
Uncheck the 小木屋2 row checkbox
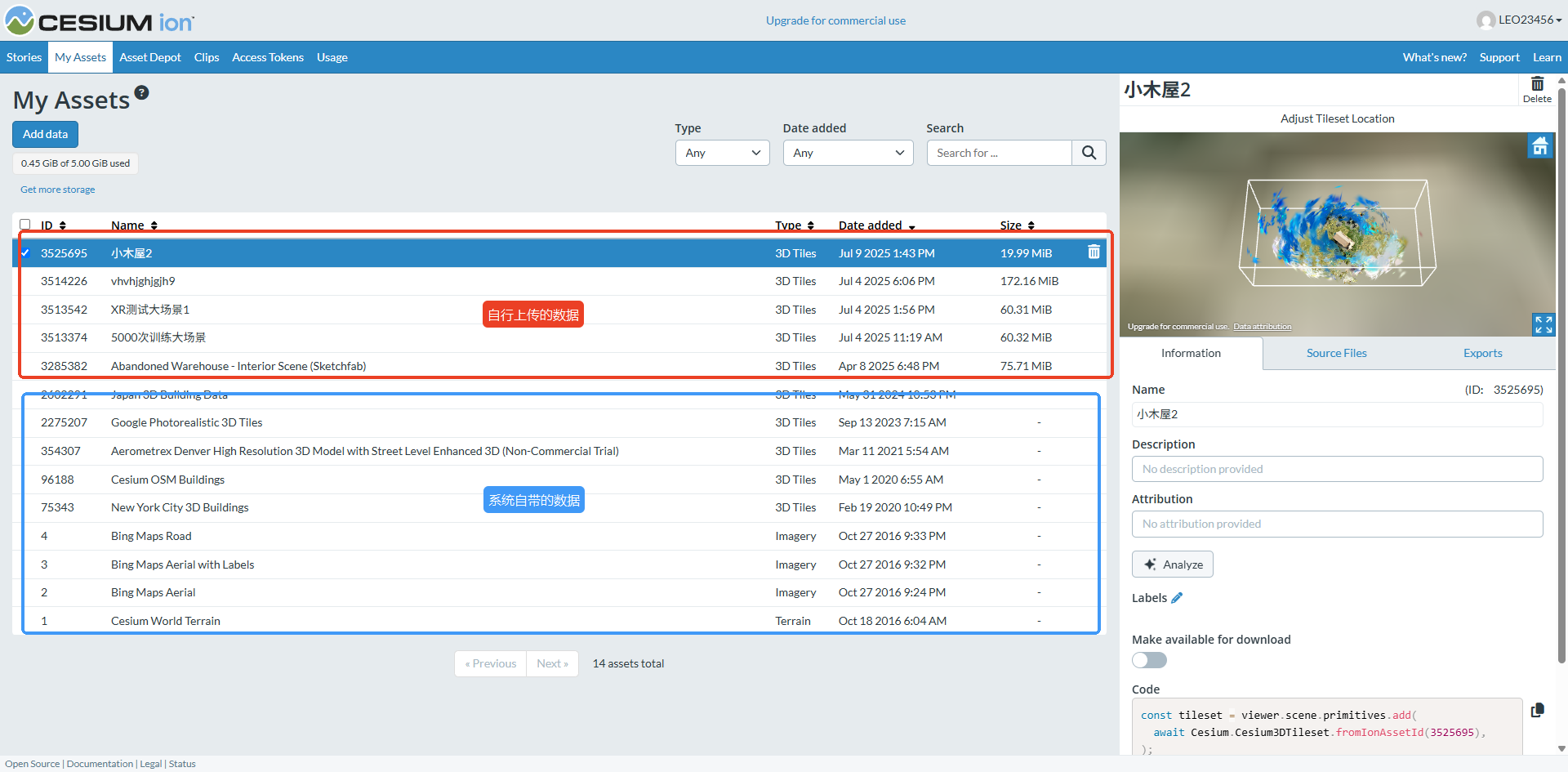25,253
